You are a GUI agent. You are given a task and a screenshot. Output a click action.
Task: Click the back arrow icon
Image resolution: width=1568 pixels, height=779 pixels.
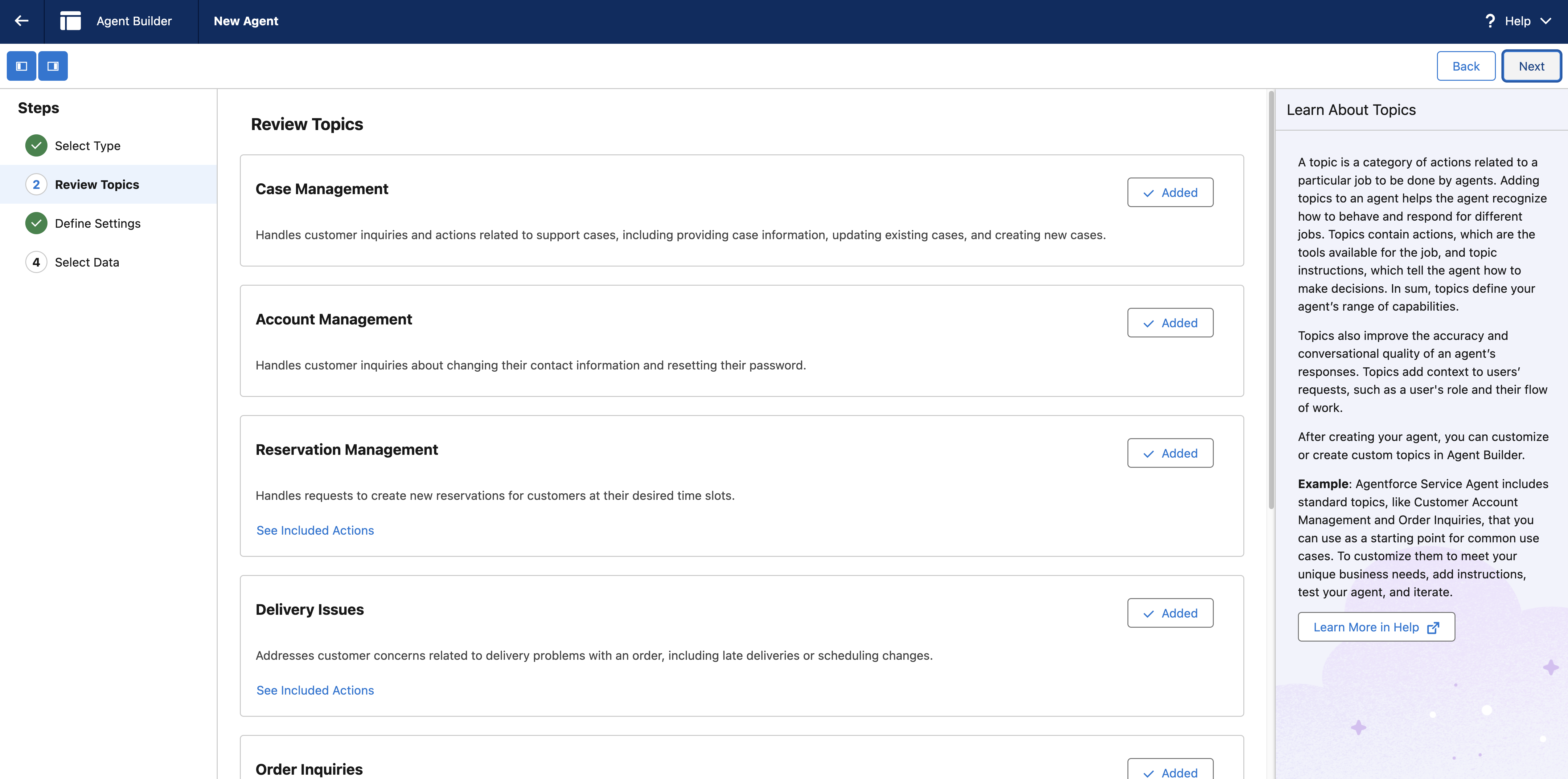coord(22,21)
